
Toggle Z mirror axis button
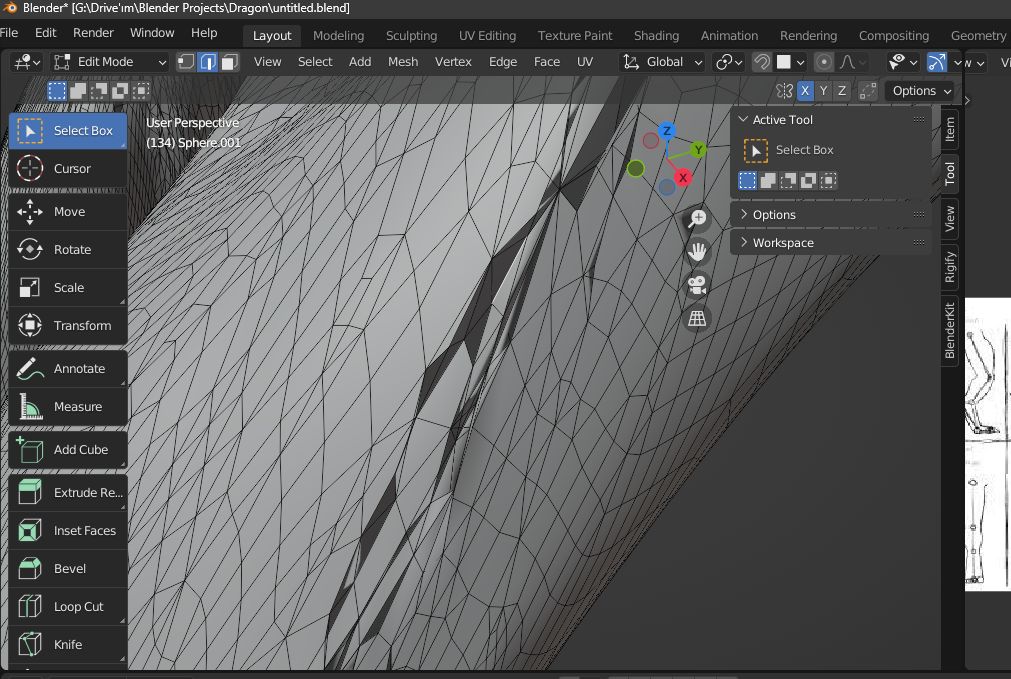point(842,91)
